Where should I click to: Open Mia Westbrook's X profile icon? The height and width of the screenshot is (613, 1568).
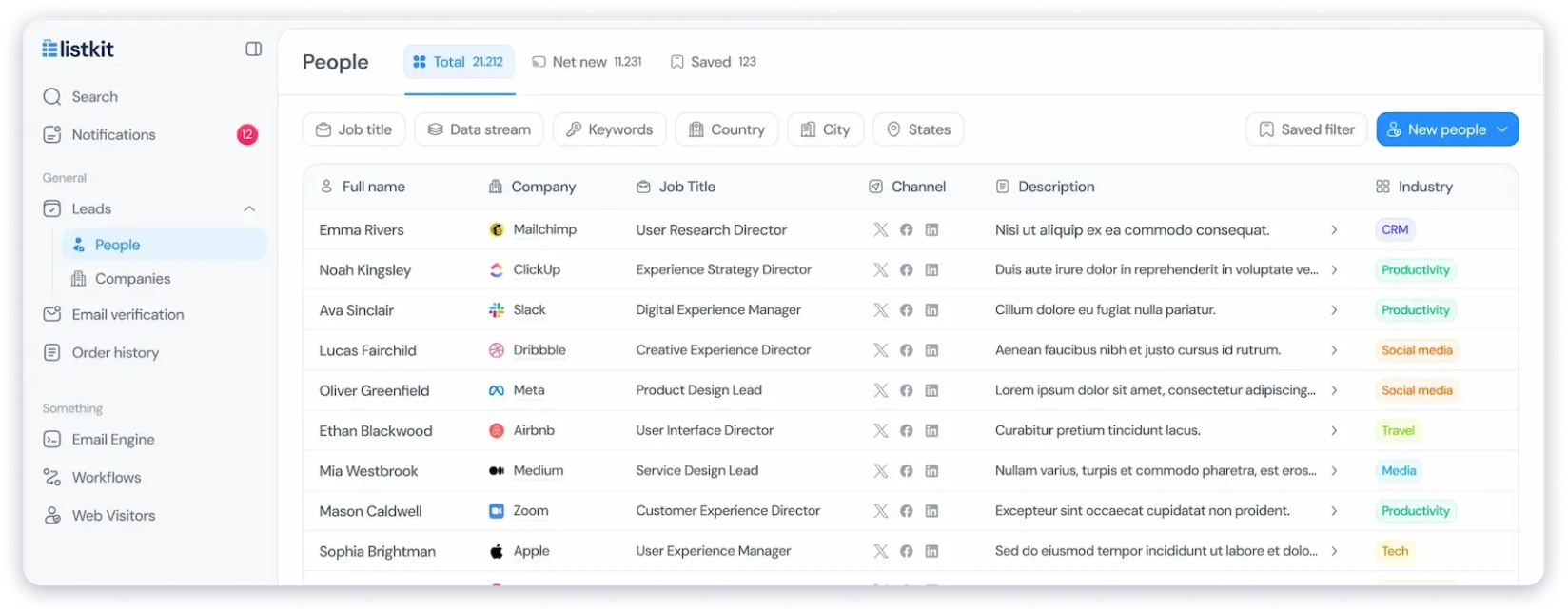point(881,471)
